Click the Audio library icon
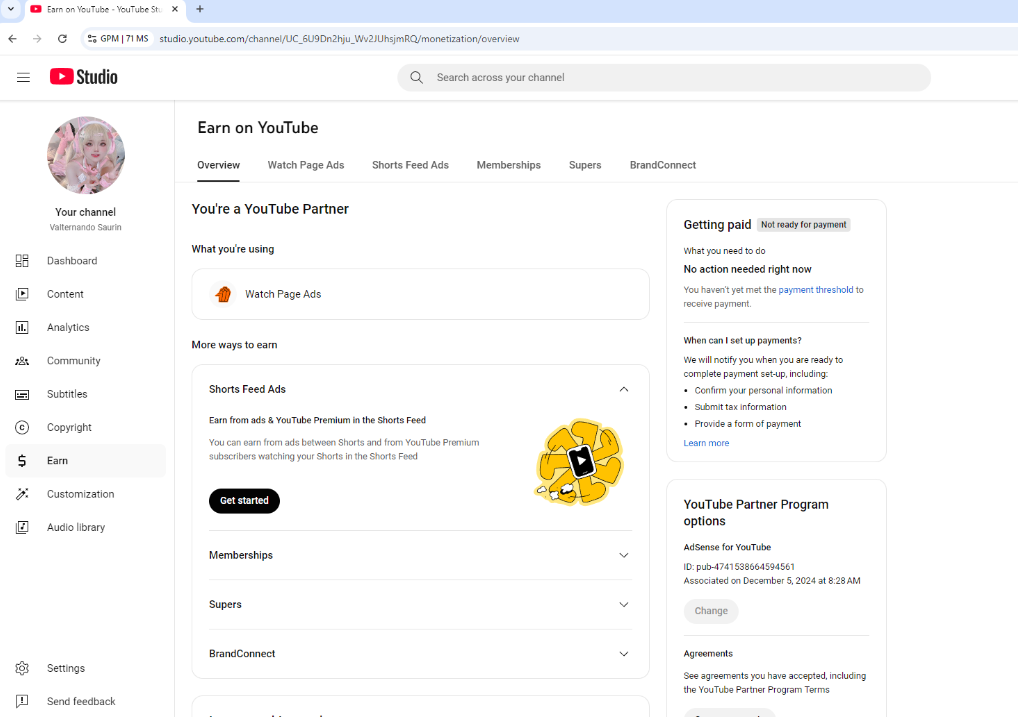 click(22, 527)
